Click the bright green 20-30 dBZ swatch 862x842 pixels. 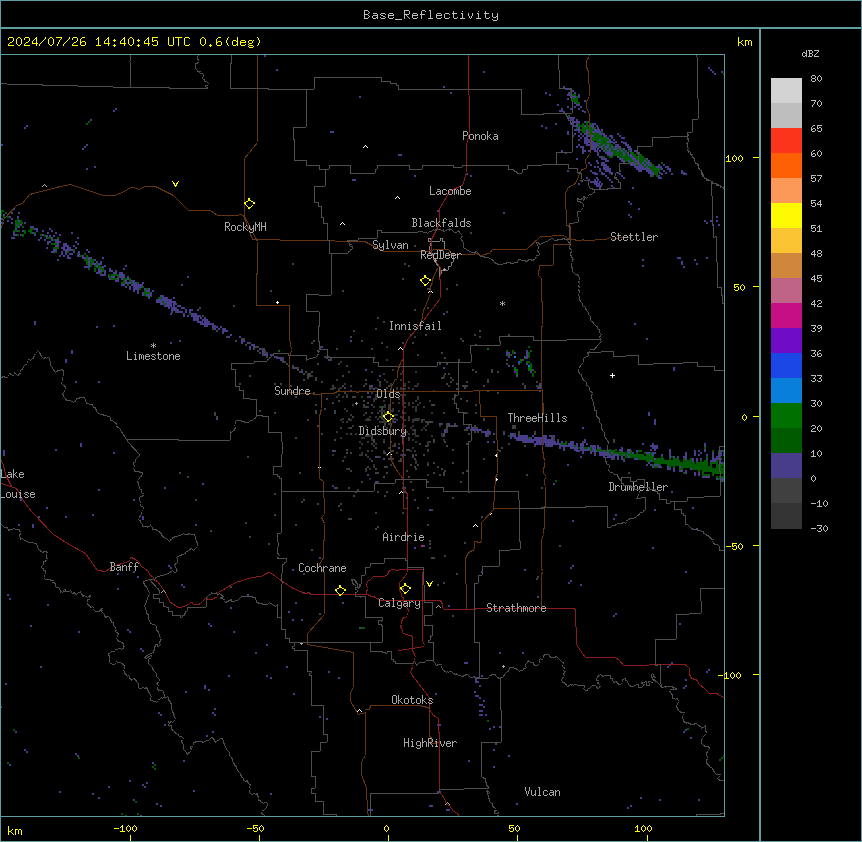click(786, 416)
